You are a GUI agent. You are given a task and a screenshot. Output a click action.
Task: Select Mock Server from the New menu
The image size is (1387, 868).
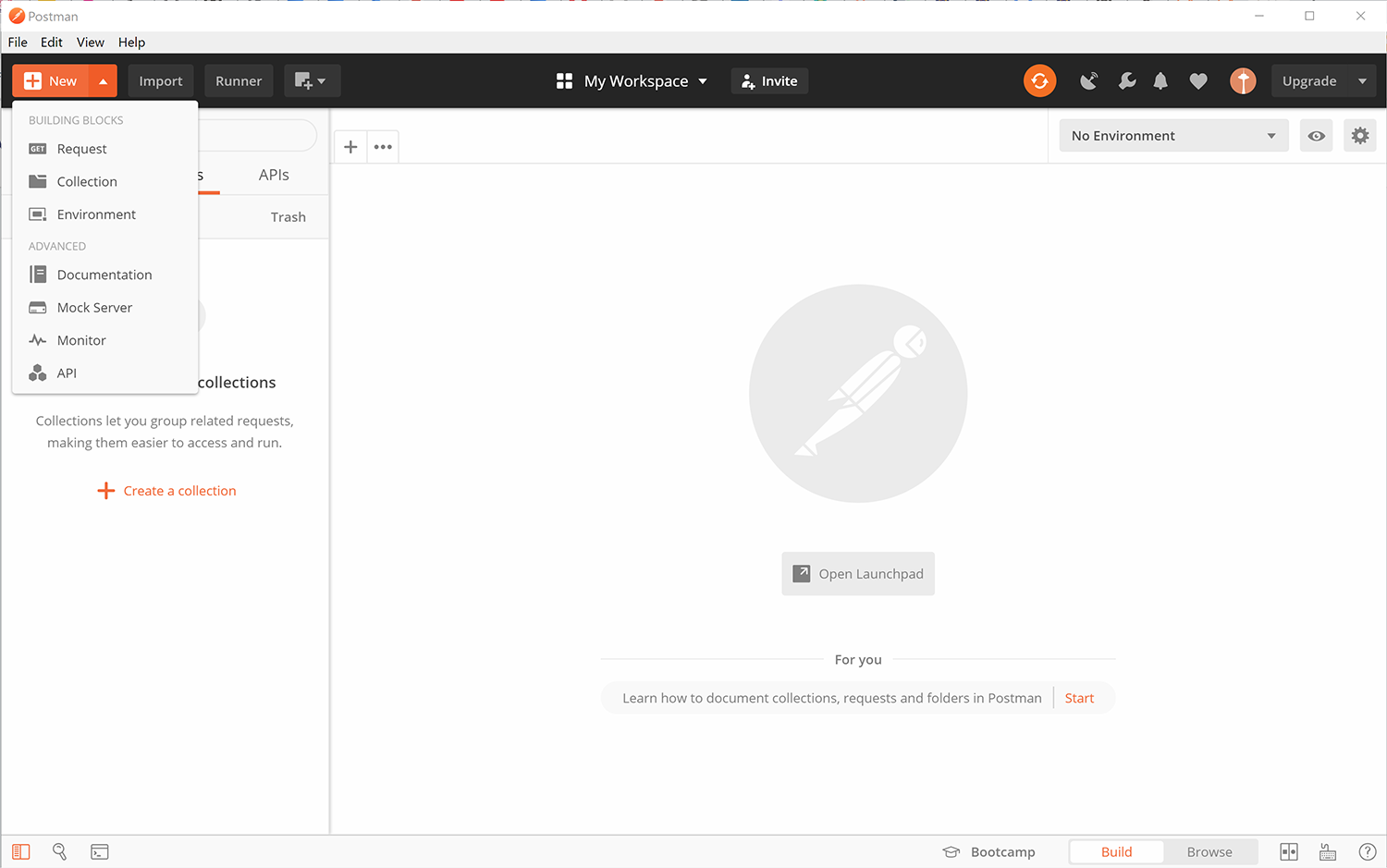(x=96, y=307)
